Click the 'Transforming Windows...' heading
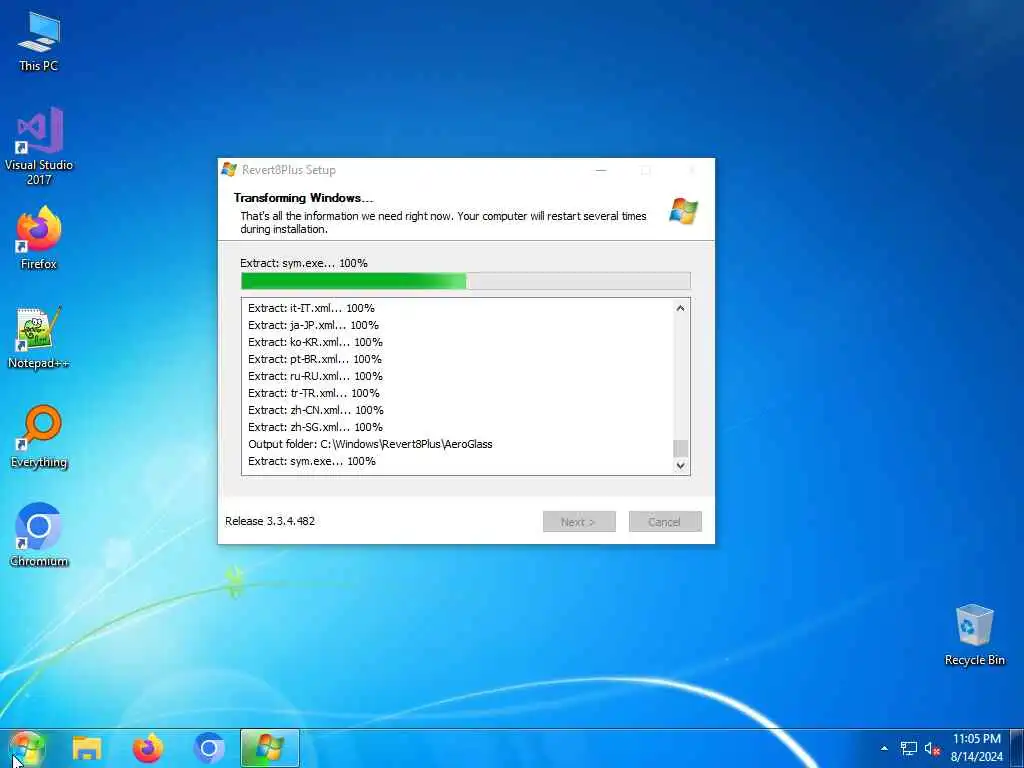The image size is (1024, 768). tap(304, 198)
